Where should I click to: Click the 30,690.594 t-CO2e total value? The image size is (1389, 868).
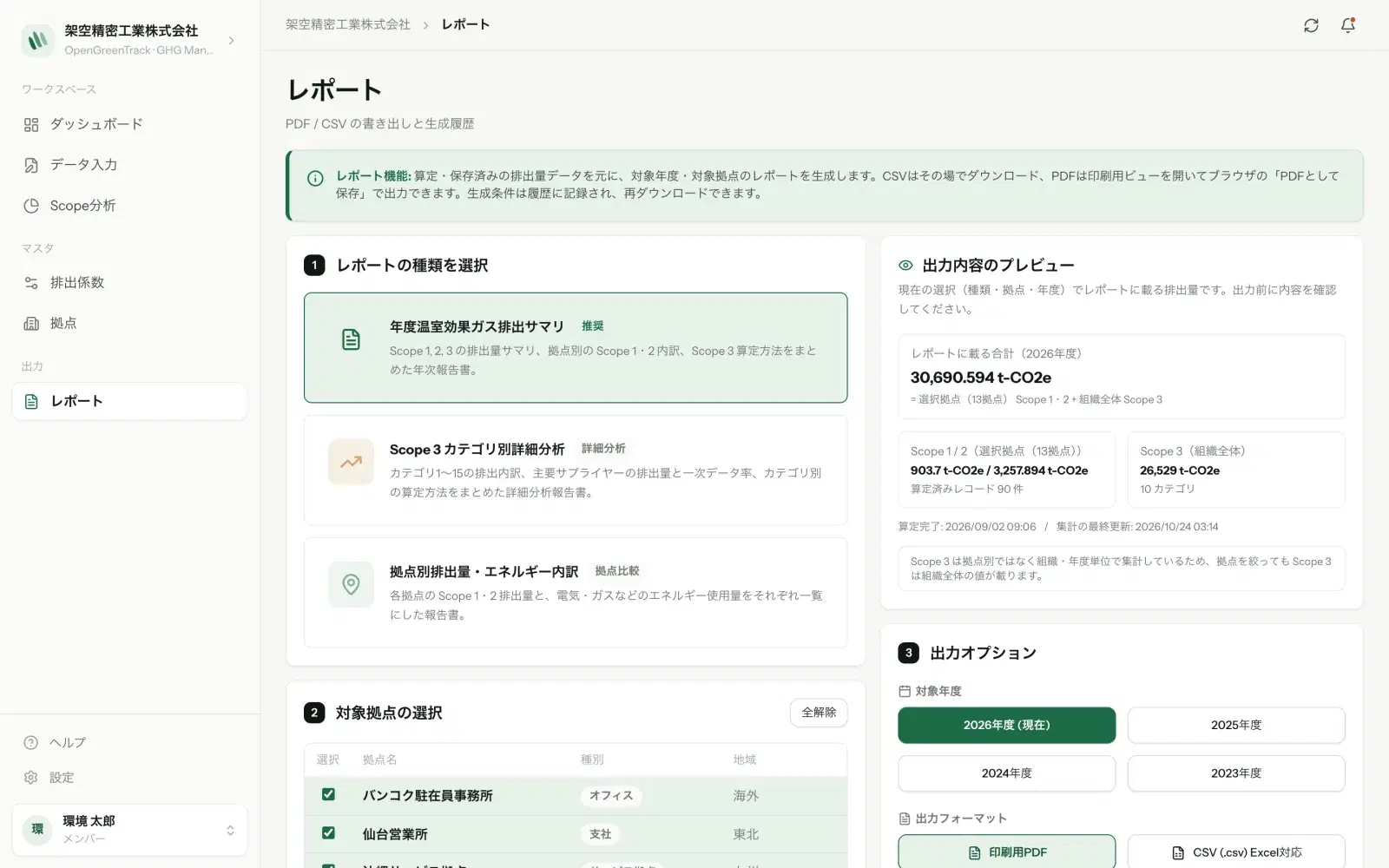point(981,378)
